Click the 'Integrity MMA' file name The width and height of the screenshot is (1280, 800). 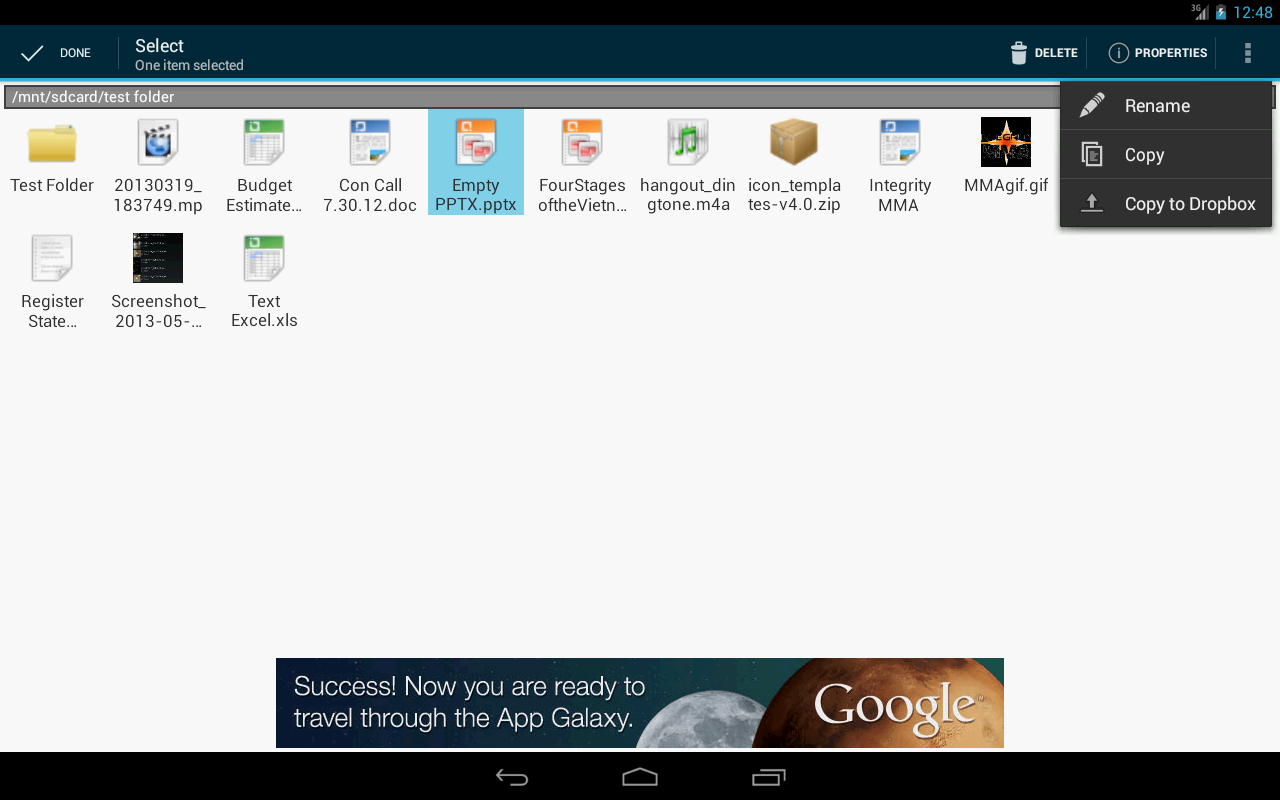(x=900, y=195)
